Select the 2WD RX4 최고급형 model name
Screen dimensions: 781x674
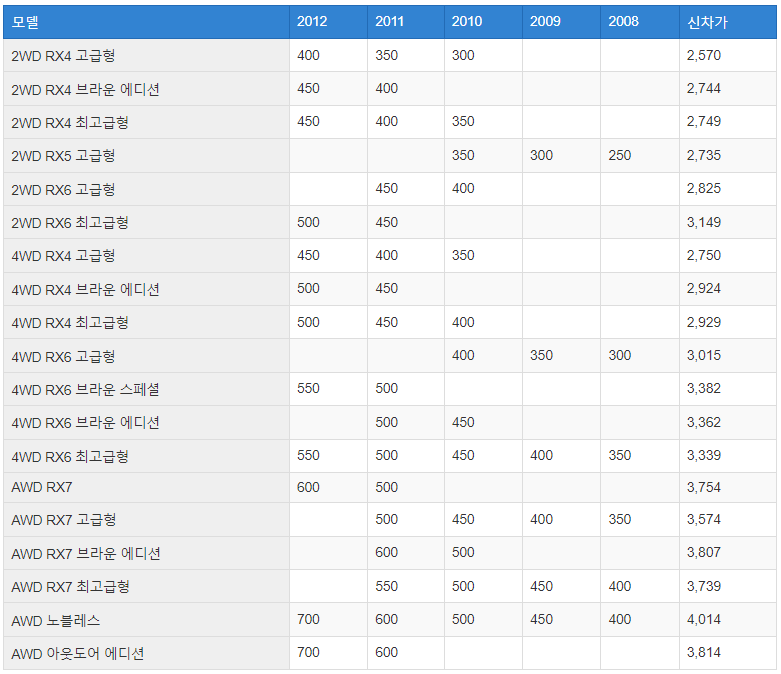pos(70,122)
